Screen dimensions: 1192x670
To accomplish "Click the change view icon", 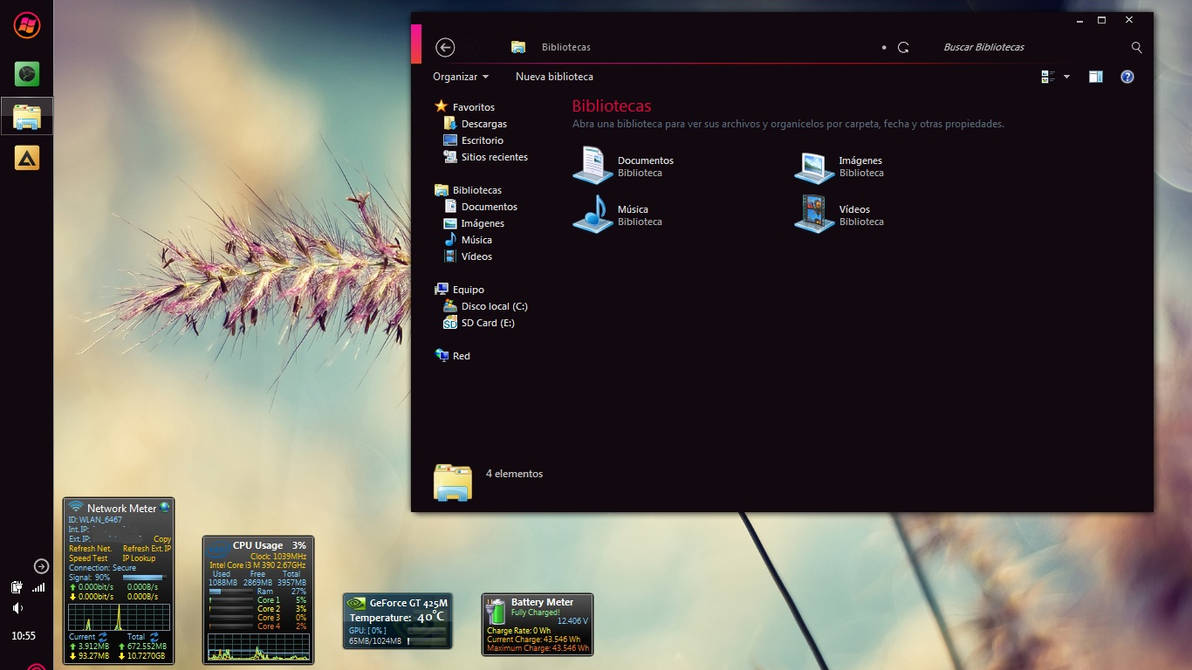I will coord(1048,77).
